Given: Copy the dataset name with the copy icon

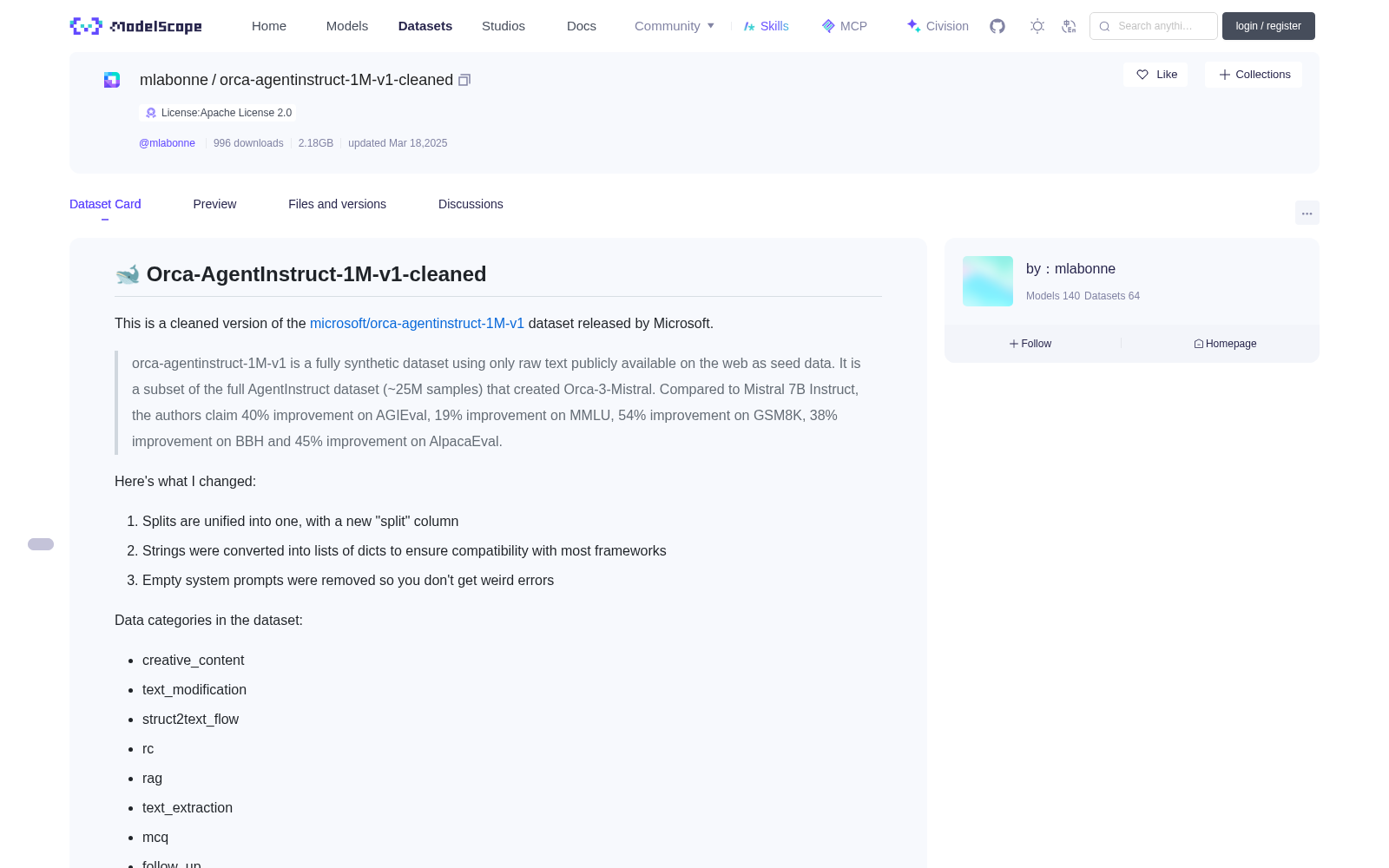Looking at the screenshot, I should pos(464,80).
